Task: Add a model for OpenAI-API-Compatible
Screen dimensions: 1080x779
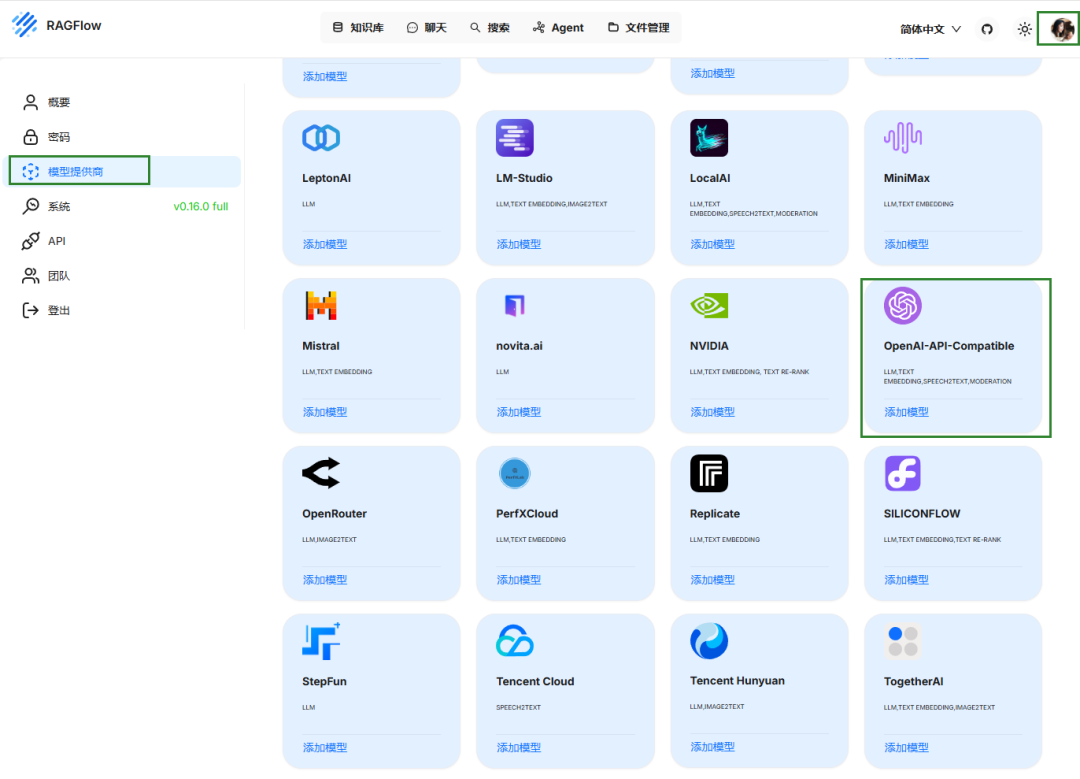Action: pos(906,412)
